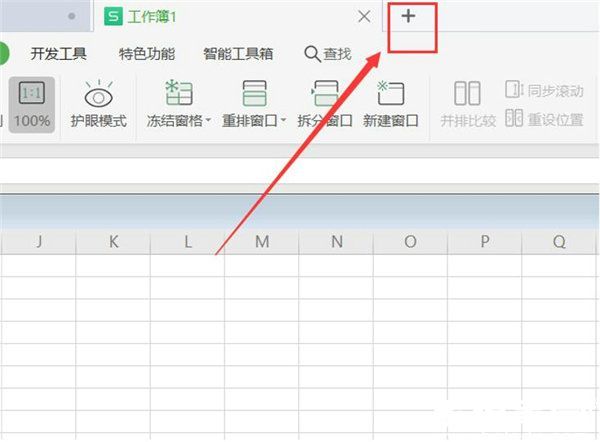Click the Reset Position button (重设位置)
Image resolution: width=600 pixels, height=442 pixels.
(x=544, y=119)
